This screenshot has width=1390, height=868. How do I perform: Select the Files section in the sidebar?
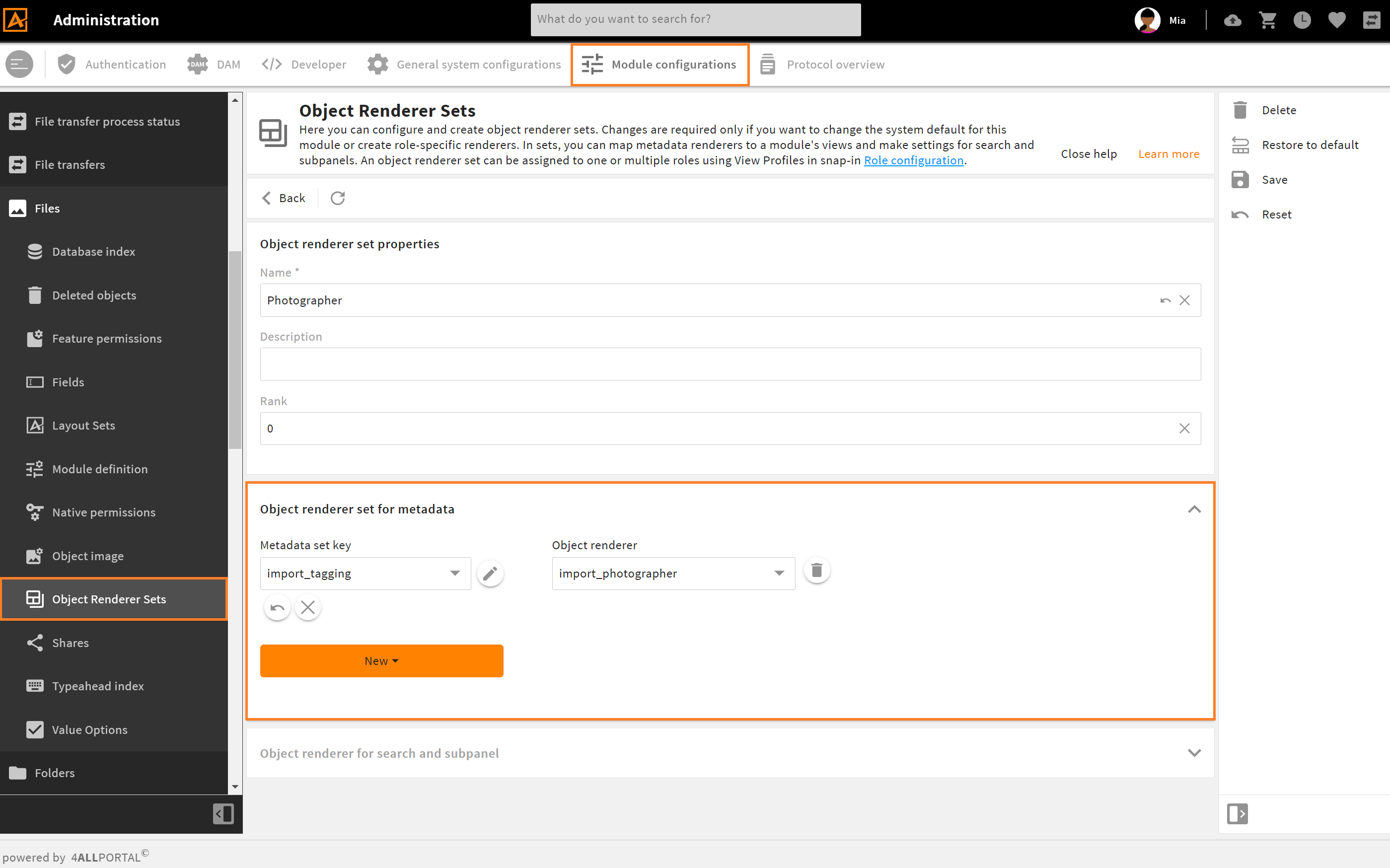[114, 209]
